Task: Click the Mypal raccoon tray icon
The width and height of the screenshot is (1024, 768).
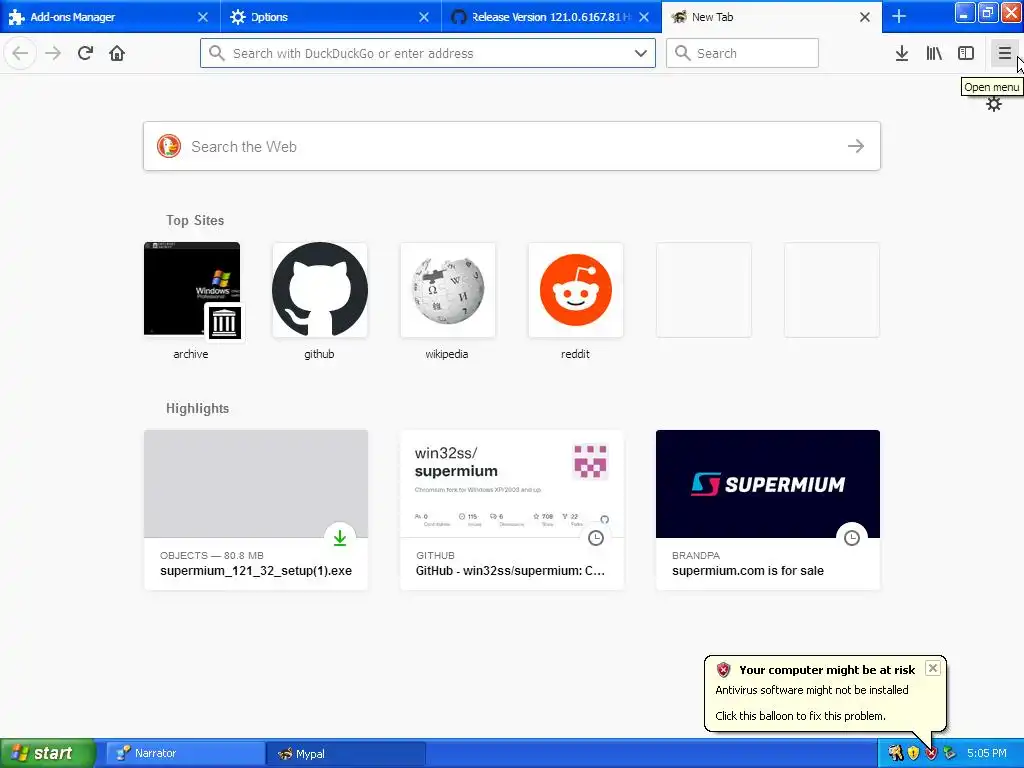Action: click(x=895, y=754)
